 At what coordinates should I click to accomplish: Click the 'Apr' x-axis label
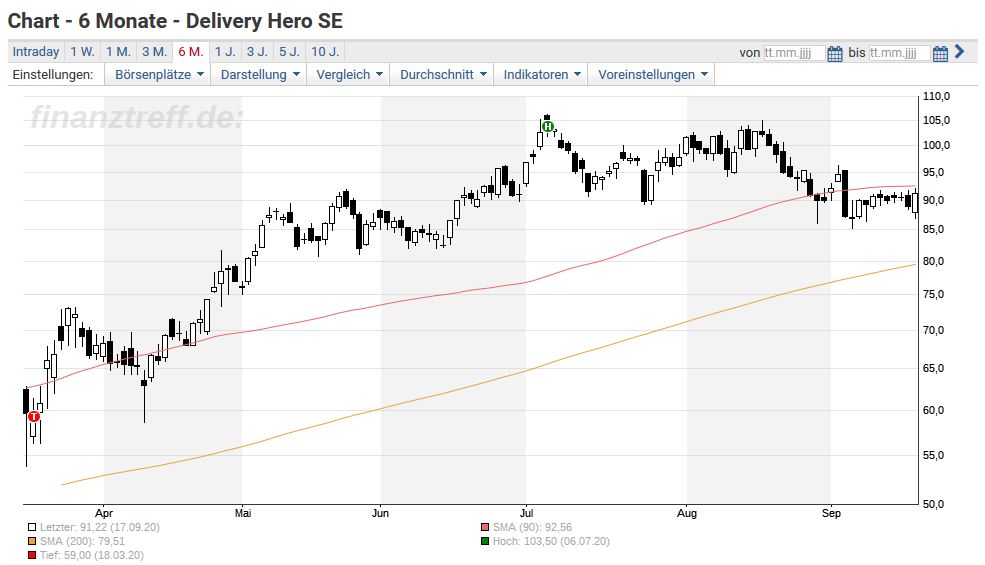tap(104, 513)
